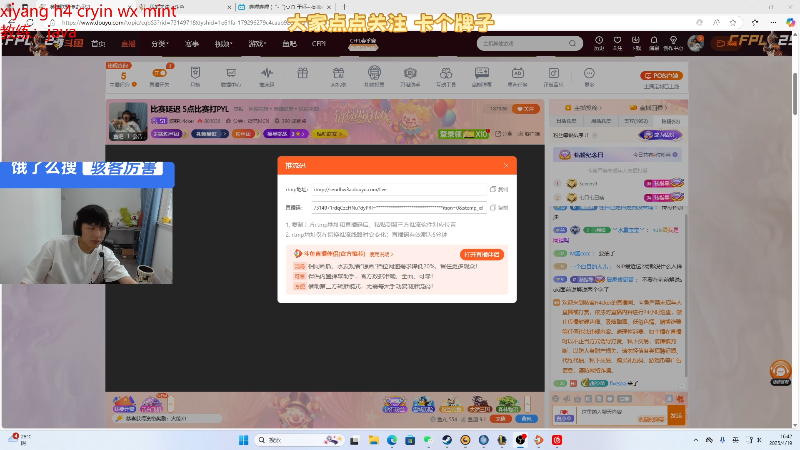Click the chat message input box
Screen dimensions: 800x450
pyautogui.click(x=622, y=415)
